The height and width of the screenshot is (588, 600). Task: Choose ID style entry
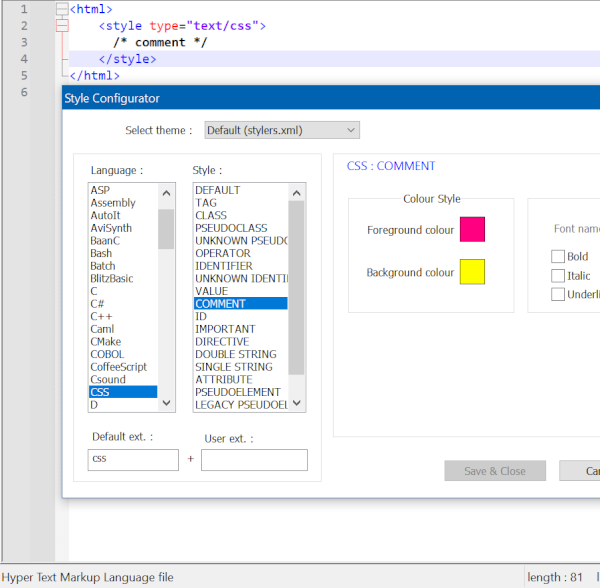(x=241, y=316)
